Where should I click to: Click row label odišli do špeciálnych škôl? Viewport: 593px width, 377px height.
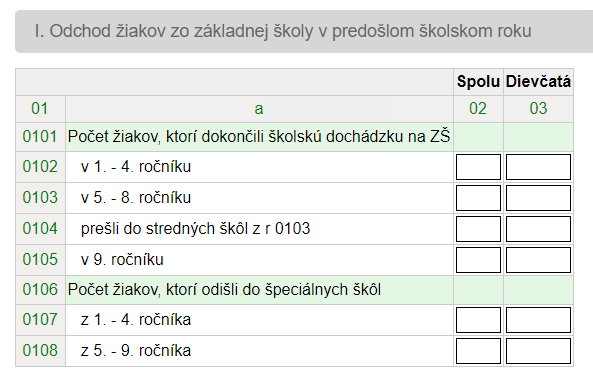[224, 290]
